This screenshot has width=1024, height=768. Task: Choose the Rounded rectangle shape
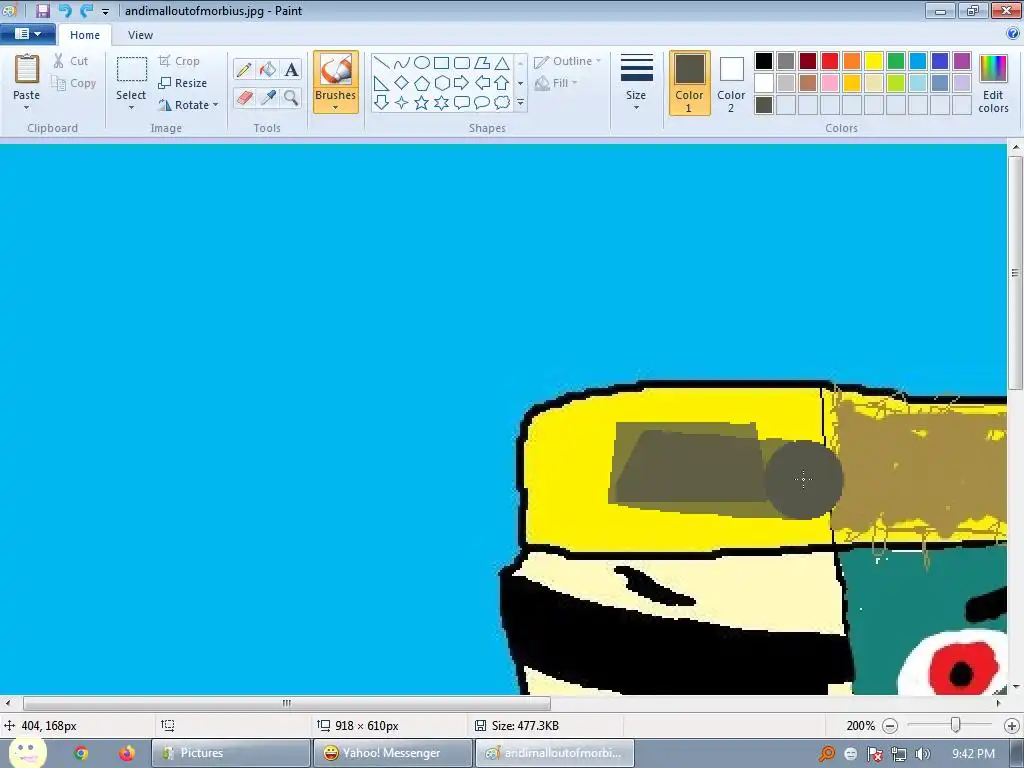point(462,63)
